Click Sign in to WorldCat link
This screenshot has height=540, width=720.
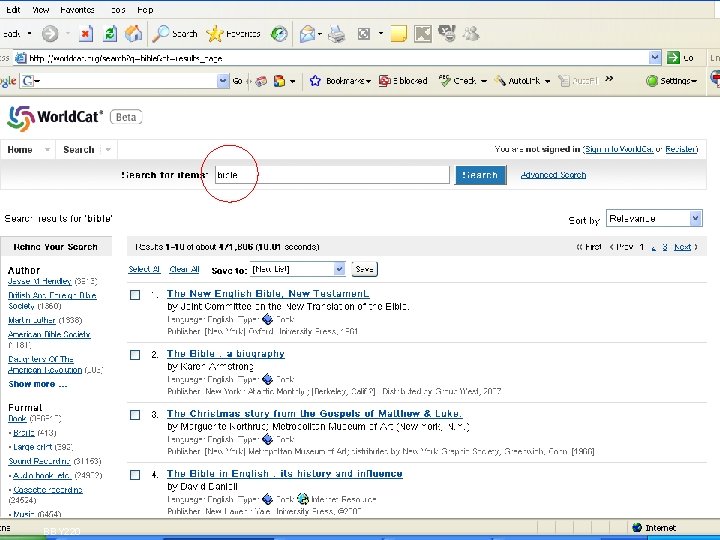(x=619, y=149)
